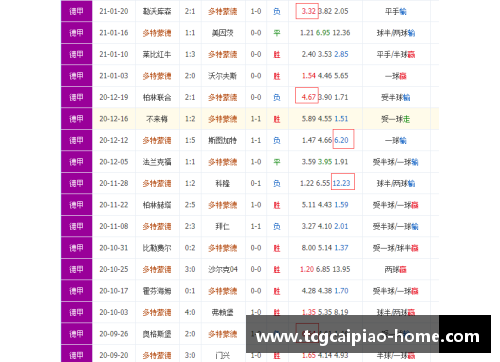Select the date cell 20-12-05
The height and width of the screenshot is (362, 500).
pos(114,162)
